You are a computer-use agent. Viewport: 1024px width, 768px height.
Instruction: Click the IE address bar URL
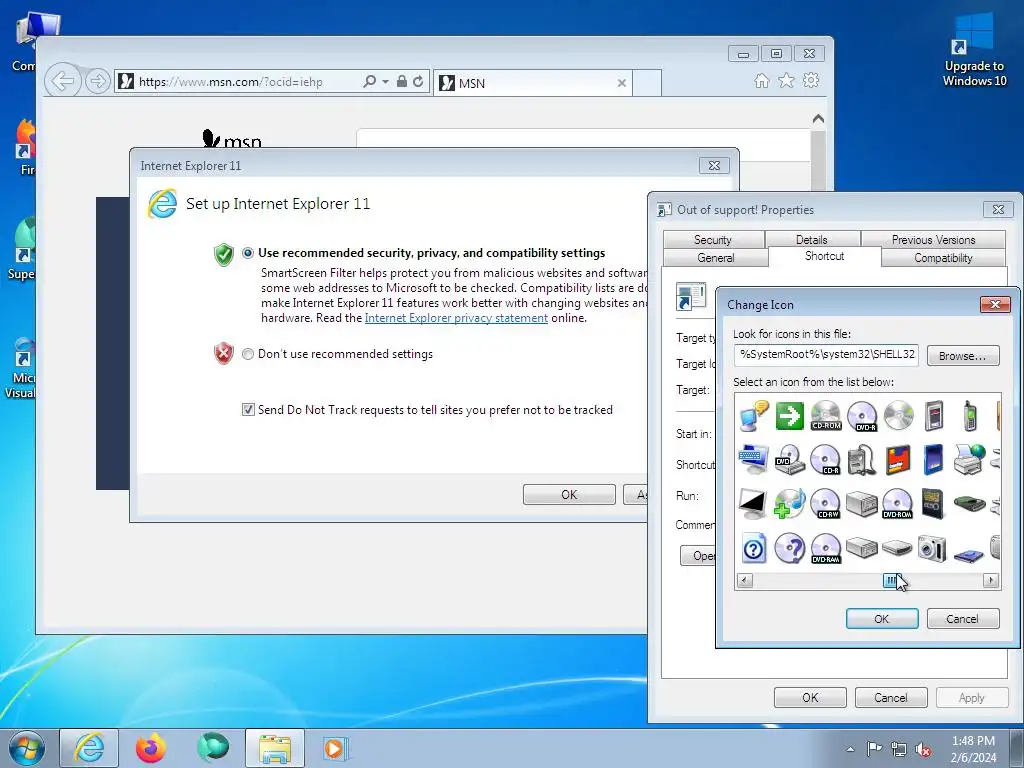point(231,82)
